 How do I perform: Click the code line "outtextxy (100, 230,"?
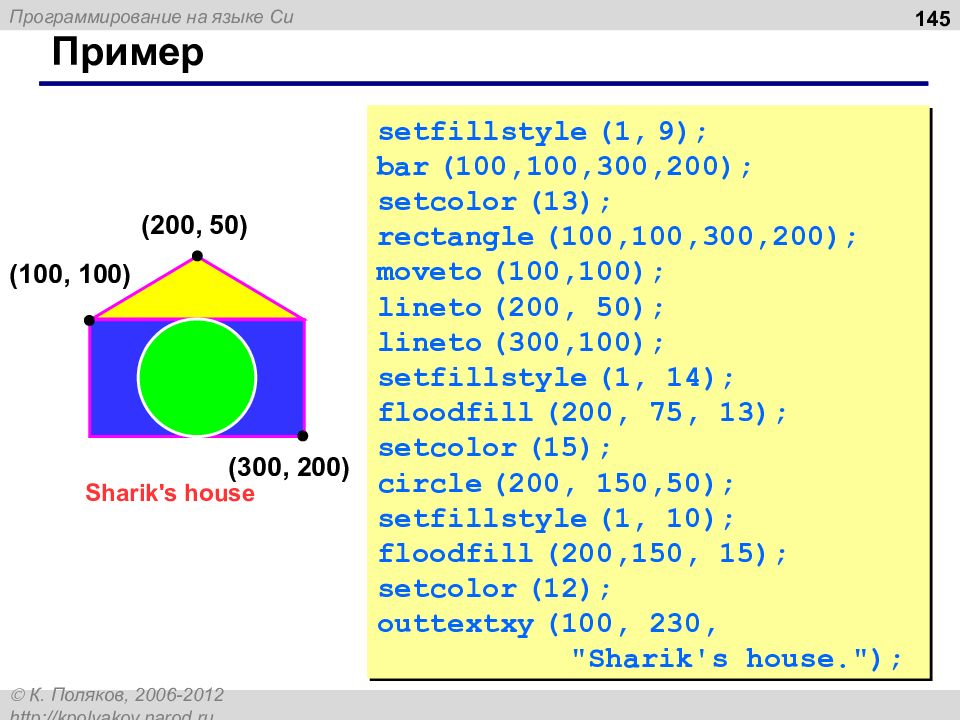pos(547,624)
